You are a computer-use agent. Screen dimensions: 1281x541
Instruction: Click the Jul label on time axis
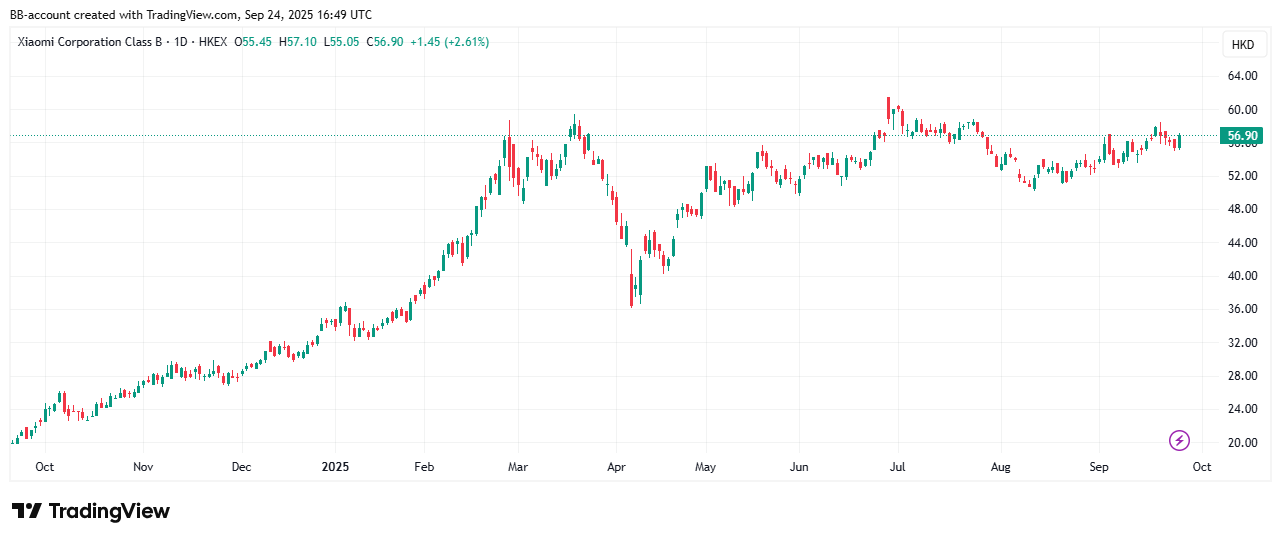tap(897, 467)
